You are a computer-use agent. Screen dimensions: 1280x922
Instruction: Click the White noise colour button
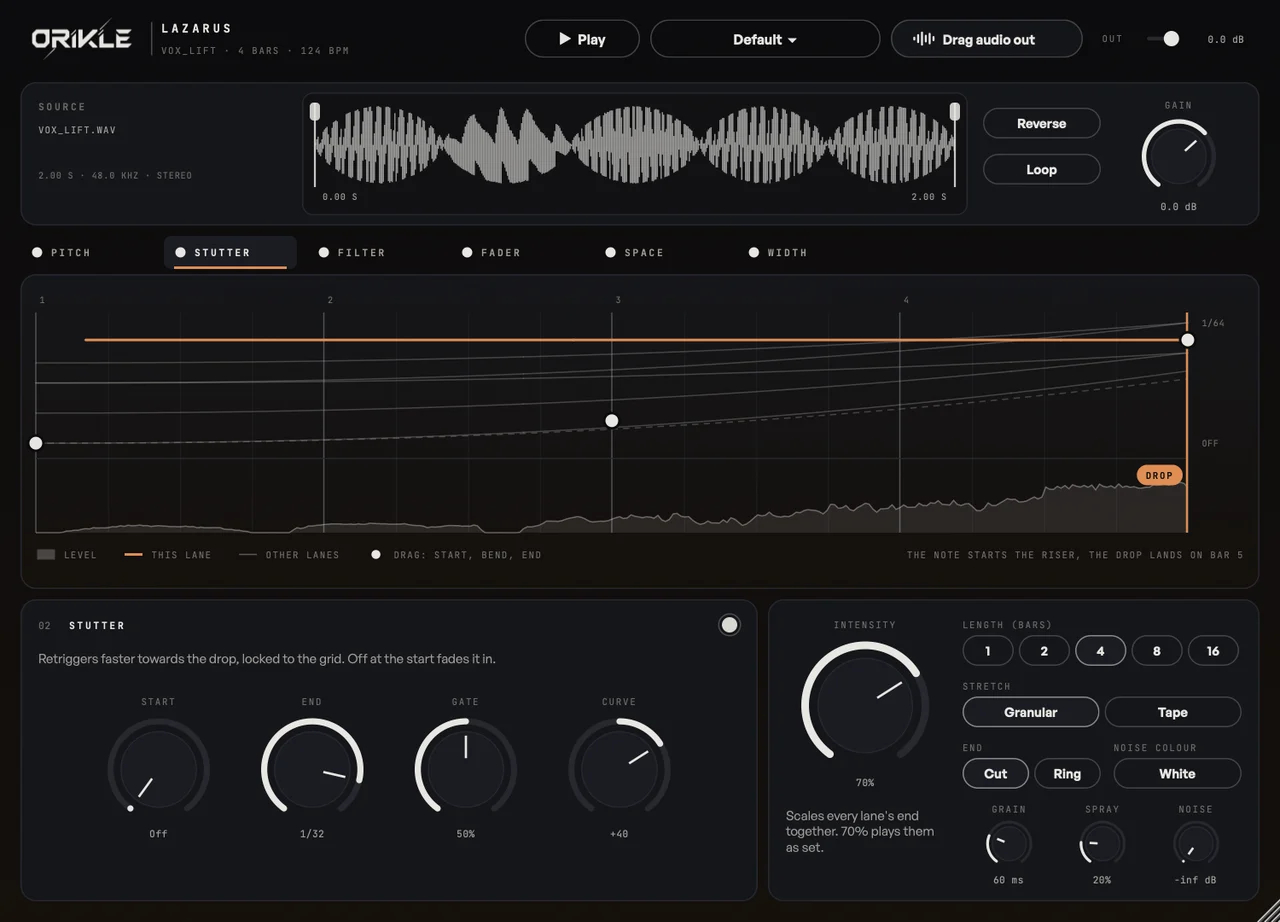[1177, 773]
